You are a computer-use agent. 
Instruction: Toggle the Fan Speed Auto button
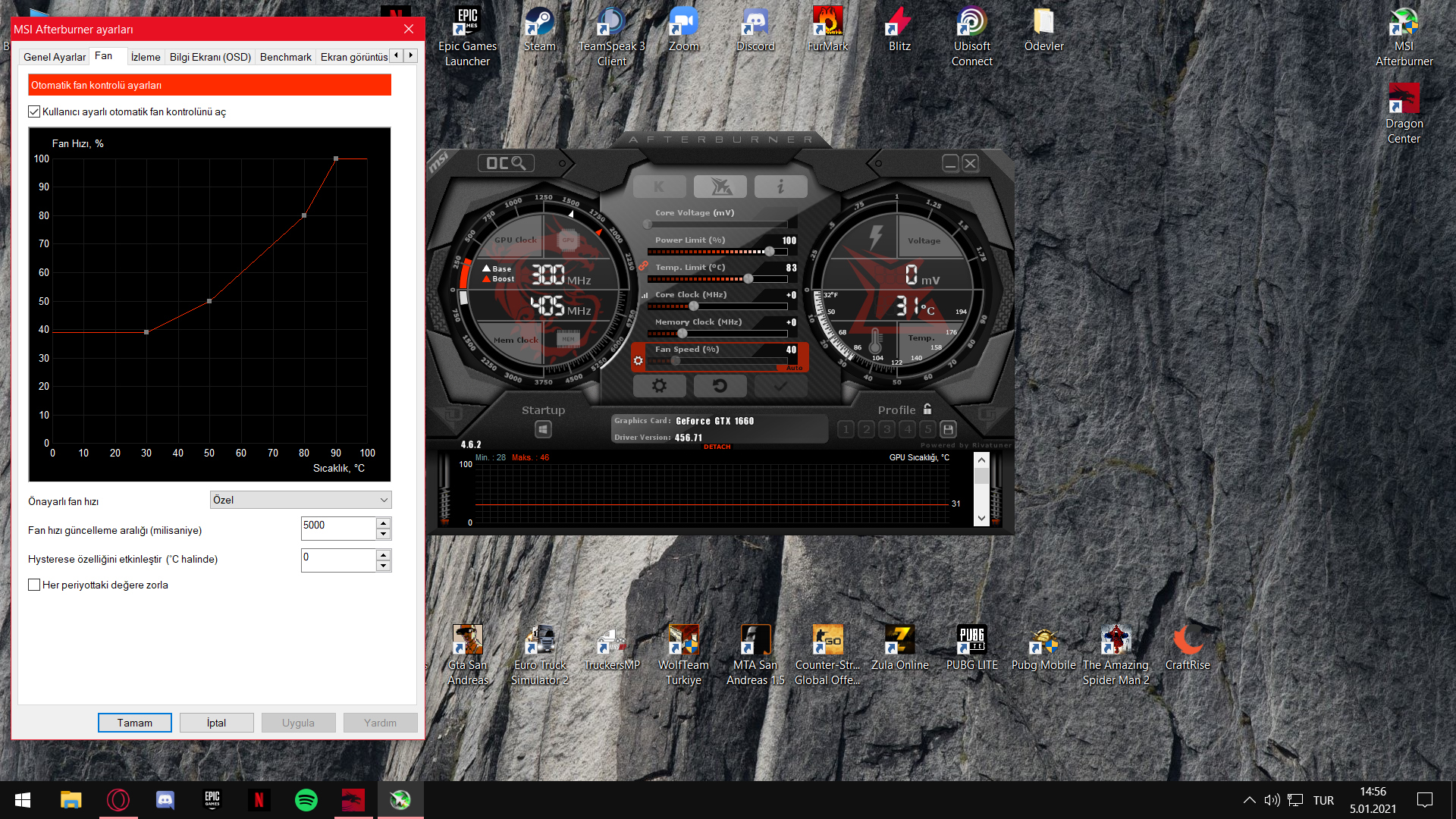click(793, 368)
